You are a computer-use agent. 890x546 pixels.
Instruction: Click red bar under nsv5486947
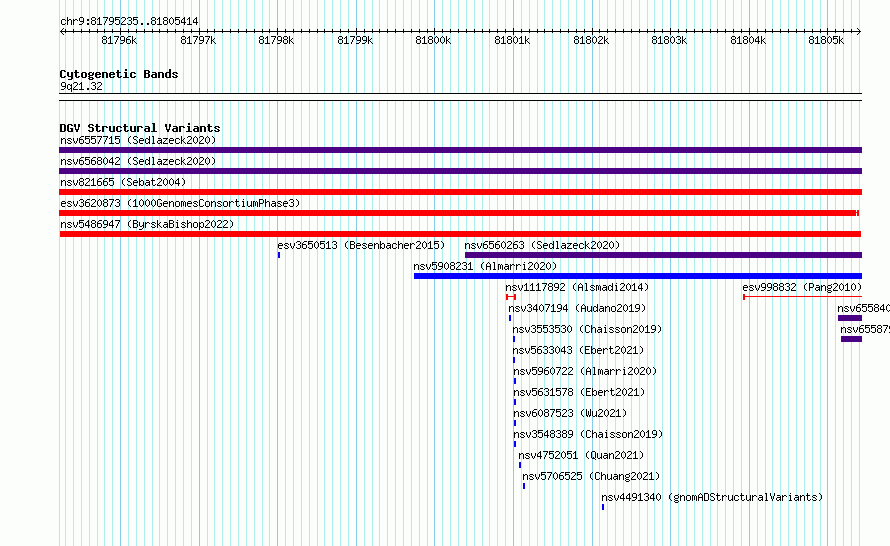coord(460,234)
